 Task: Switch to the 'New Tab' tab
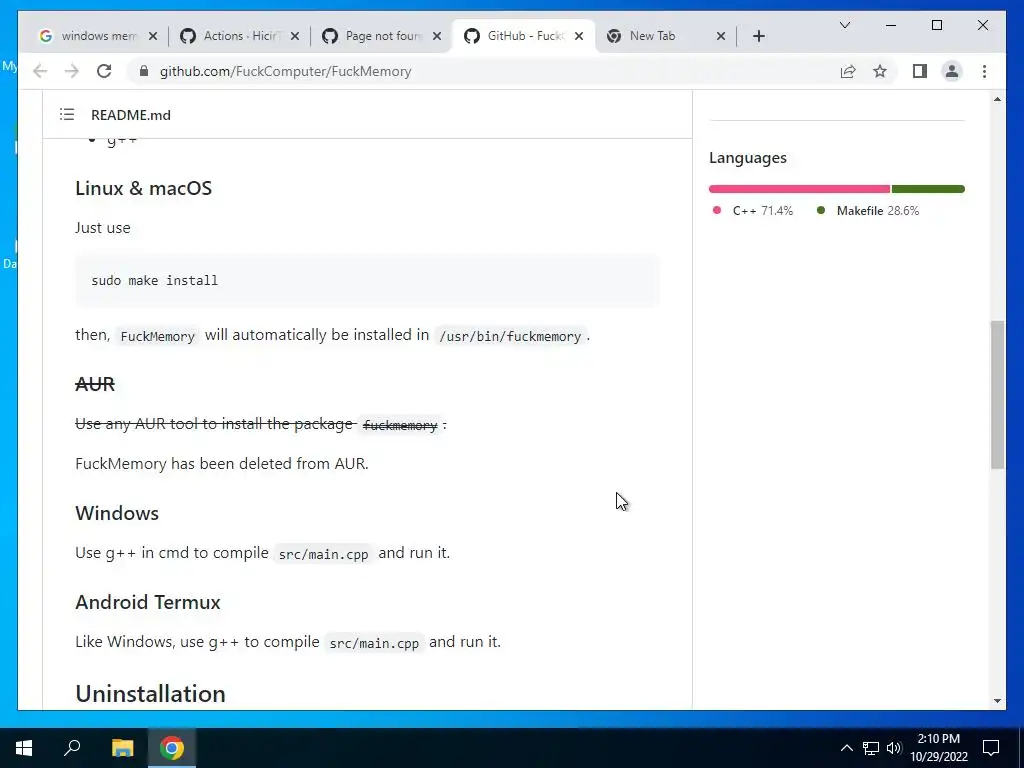point(665,36)
